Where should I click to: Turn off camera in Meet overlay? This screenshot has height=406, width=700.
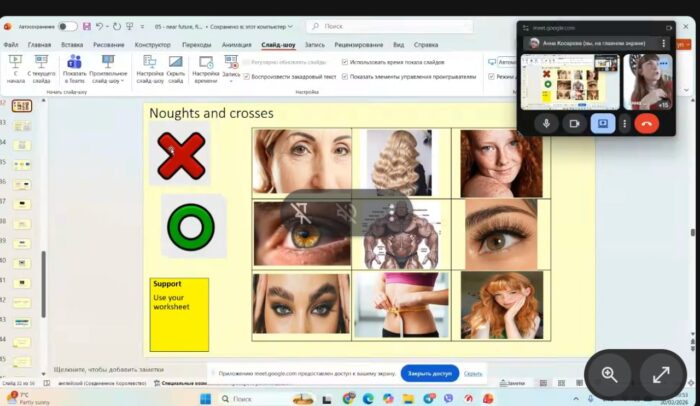pos(574,123)
